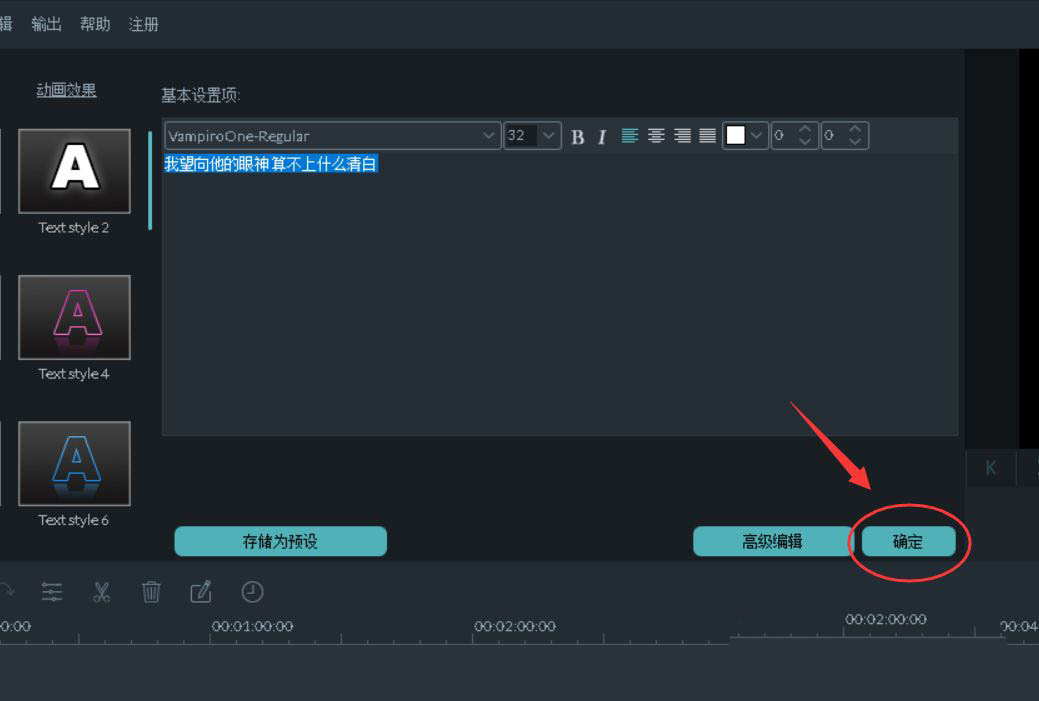This screenshot has width=1039, height=701.
Task: Click the duration (clock) icon on the timeline toolbar
Action: (252, 592)
